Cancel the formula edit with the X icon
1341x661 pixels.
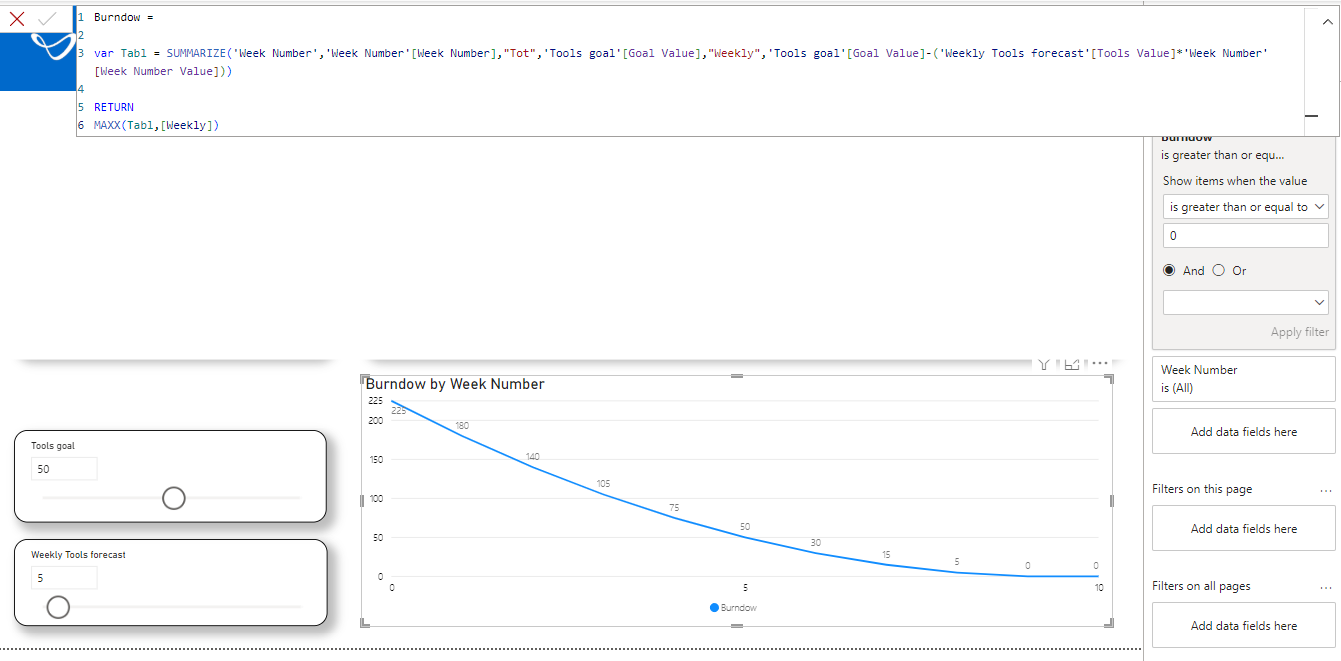click(x=16, y=18)
